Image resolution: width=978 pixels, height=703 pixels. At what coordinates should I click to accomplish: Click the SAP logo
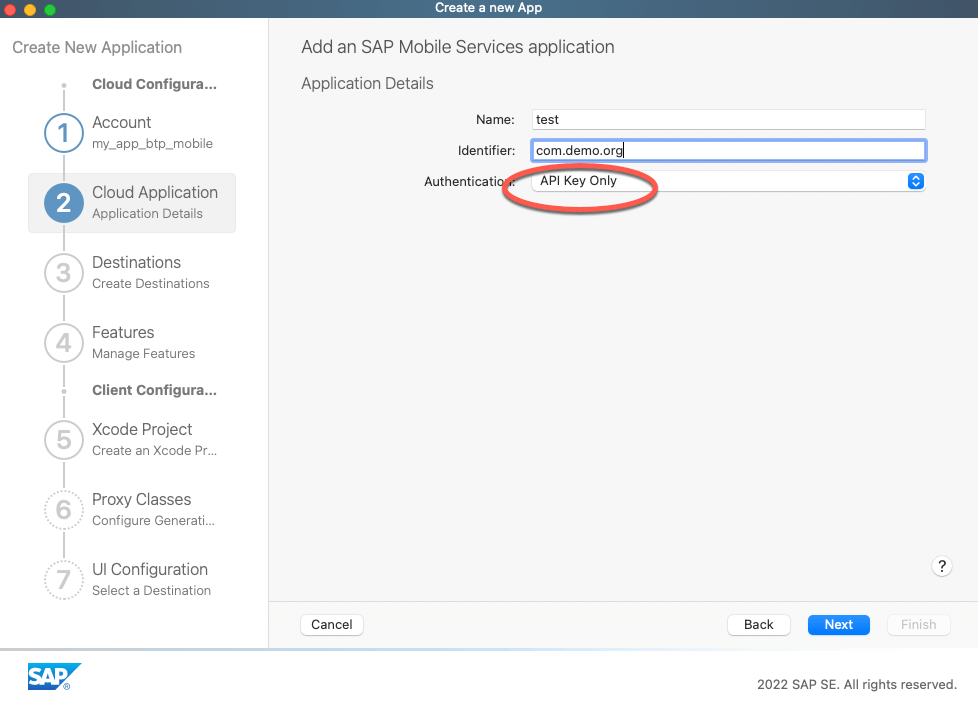point(54,676)
